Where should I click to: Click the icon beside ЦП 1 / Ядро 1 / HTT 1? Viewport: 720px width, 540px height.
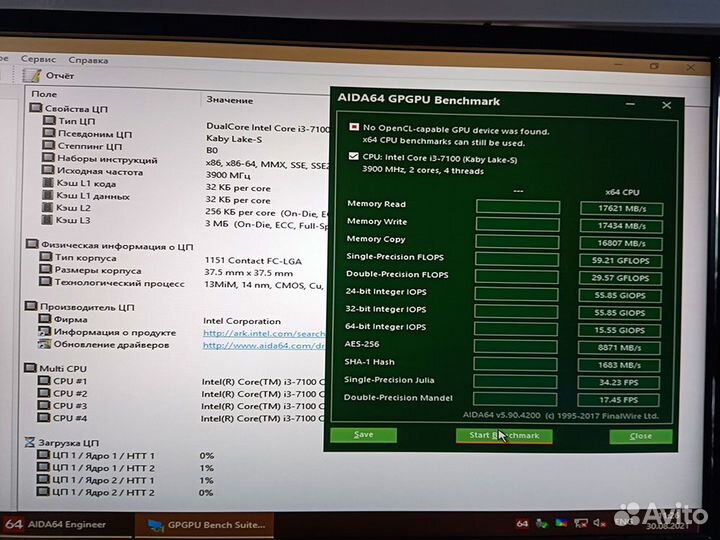[x=43, y=455]
